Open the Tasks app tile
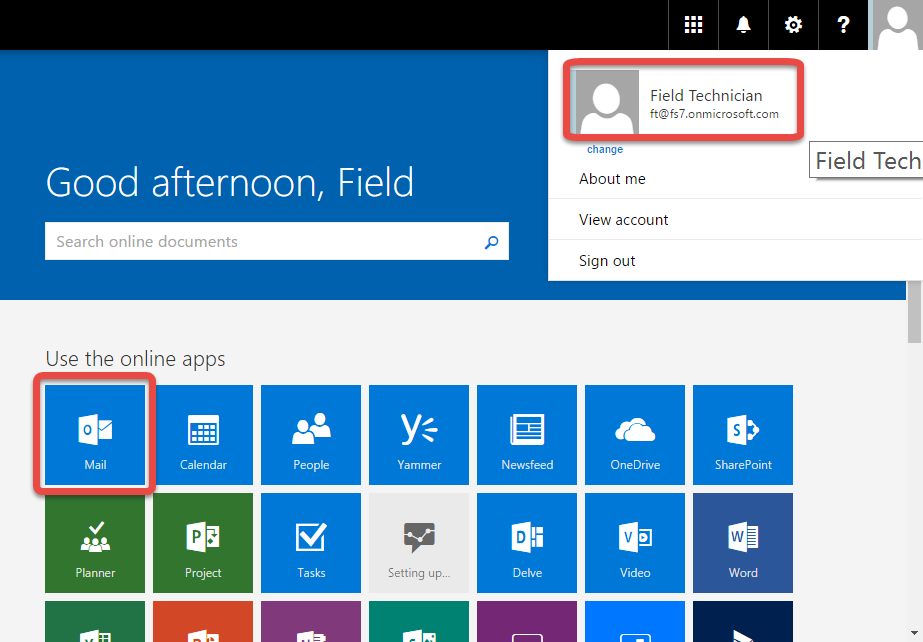This screenshot has width=923, height=642. 311,543
